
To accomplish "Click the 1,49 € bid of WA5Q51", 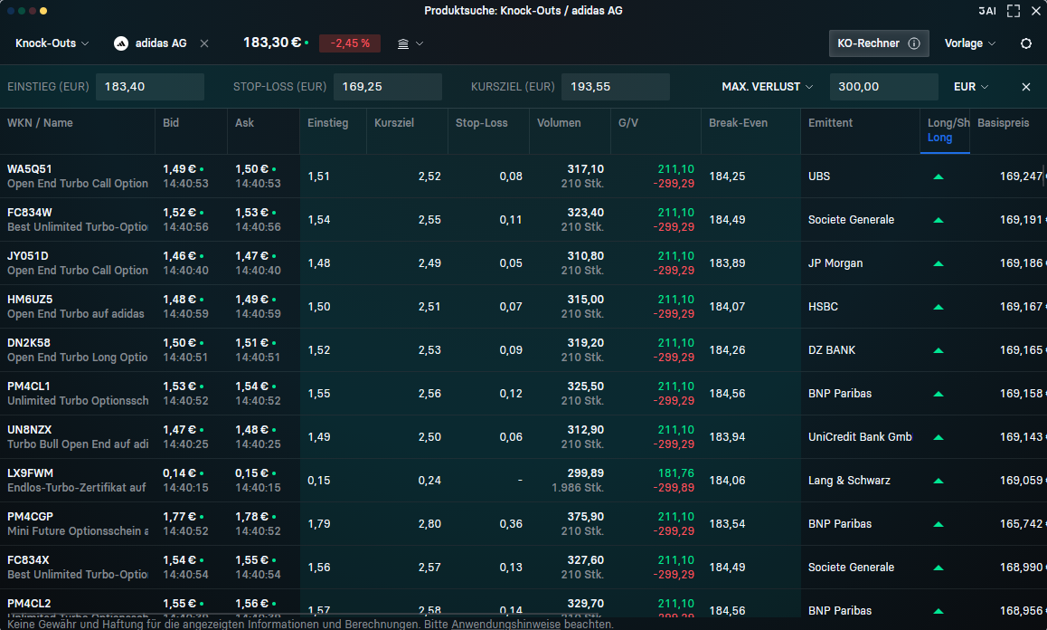I will [x=179, y=169].
